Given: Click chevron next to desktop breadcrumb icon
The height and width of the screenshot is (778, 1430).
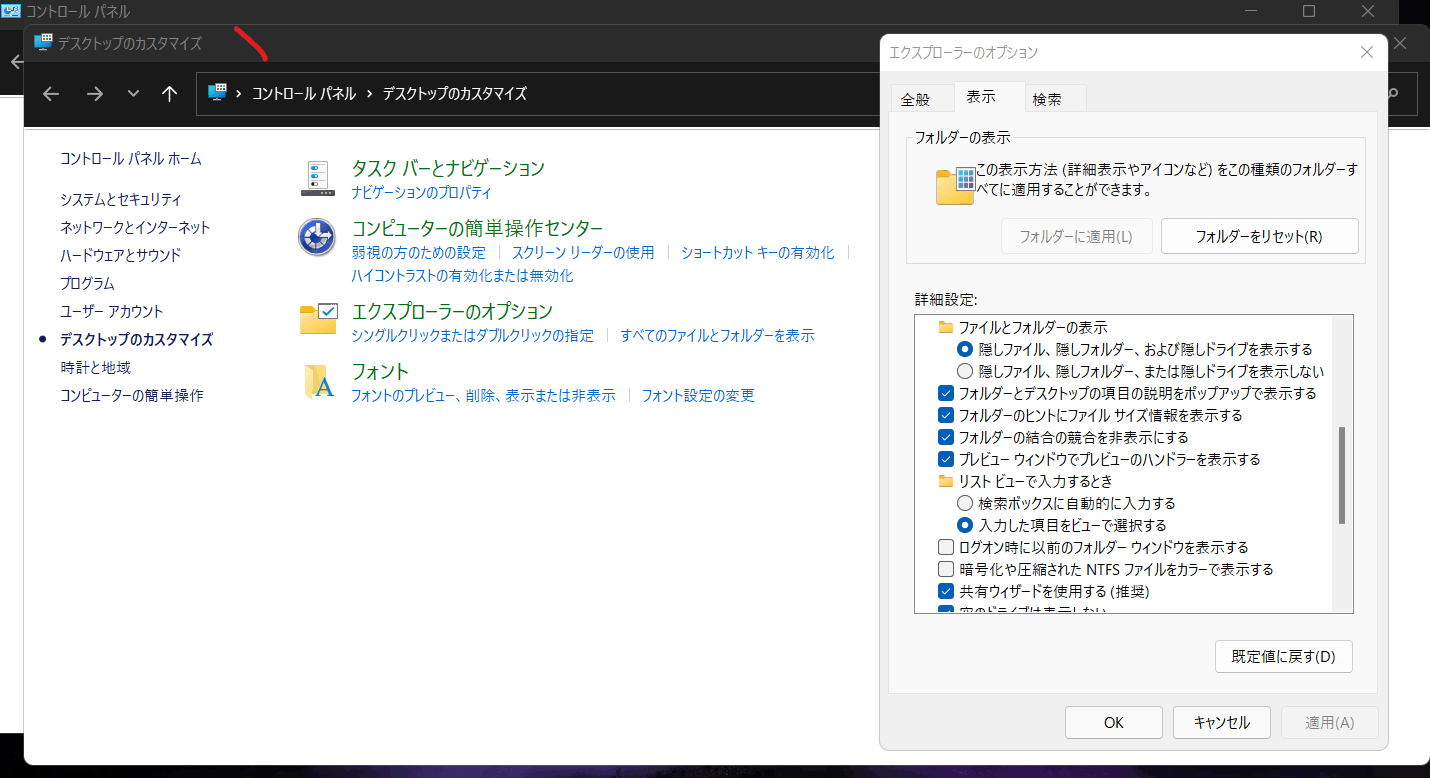Looking at the screenshot, I should [x=240, y=93].
